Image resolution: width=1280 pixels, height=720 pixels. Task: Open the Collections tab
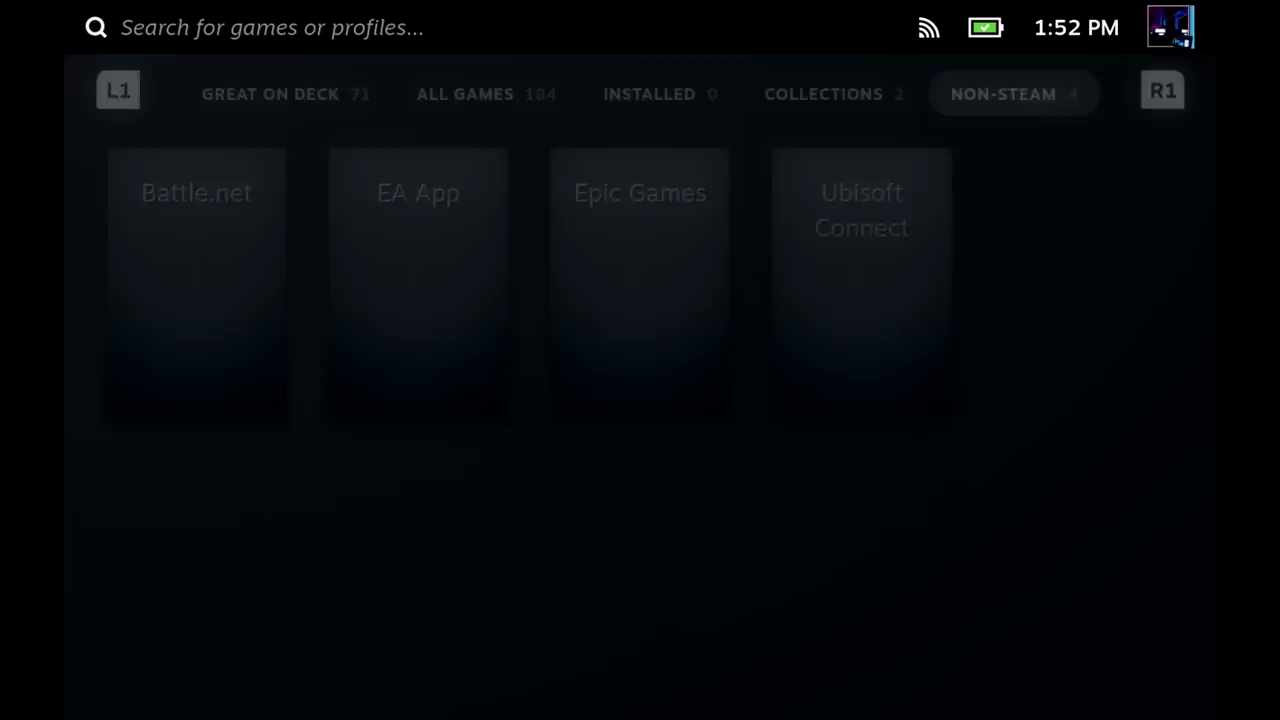[834, 94]
